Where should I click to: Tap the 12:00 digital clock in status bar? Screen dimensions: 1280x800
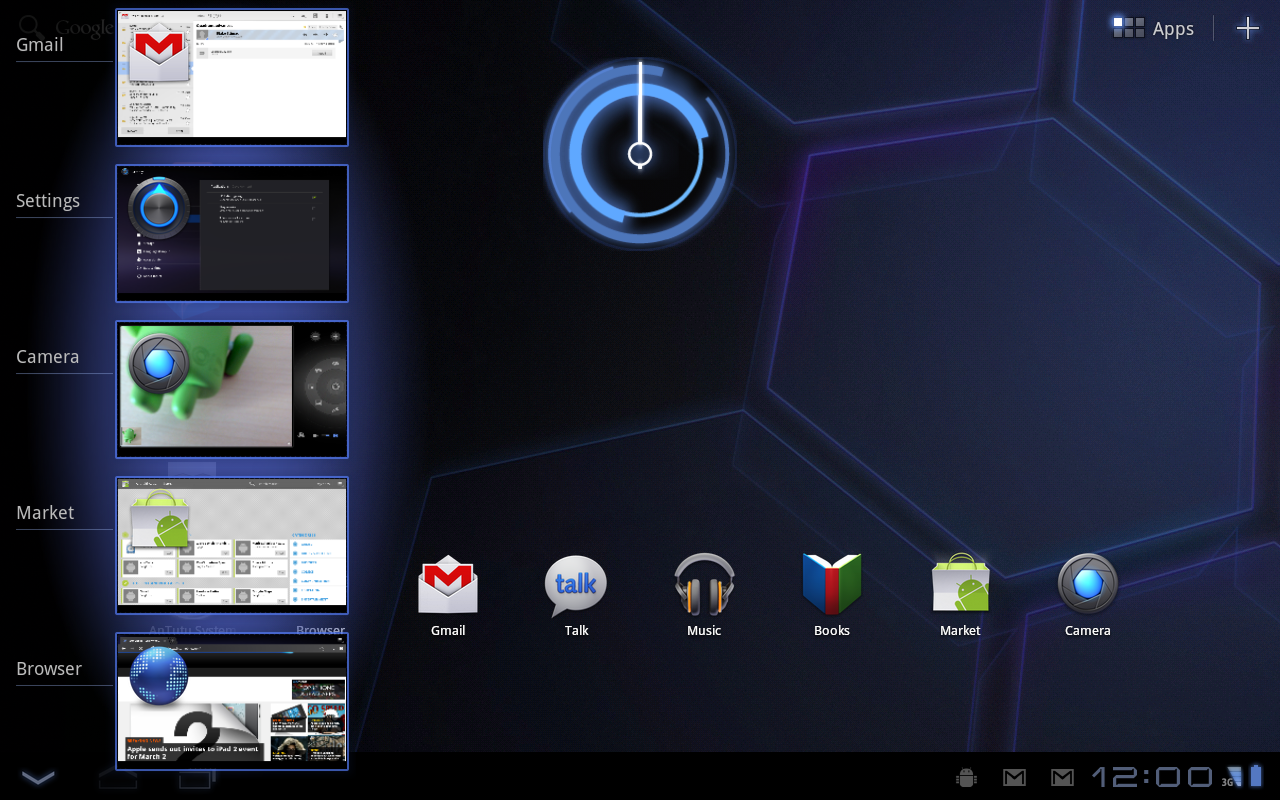point(1152,777)
